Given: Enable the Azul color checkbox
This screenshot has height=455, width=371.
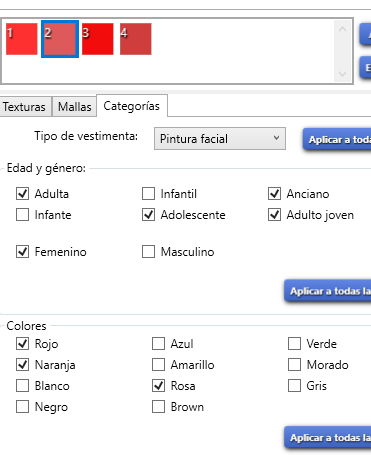Looking at the screenshot, I should (158, 344).
